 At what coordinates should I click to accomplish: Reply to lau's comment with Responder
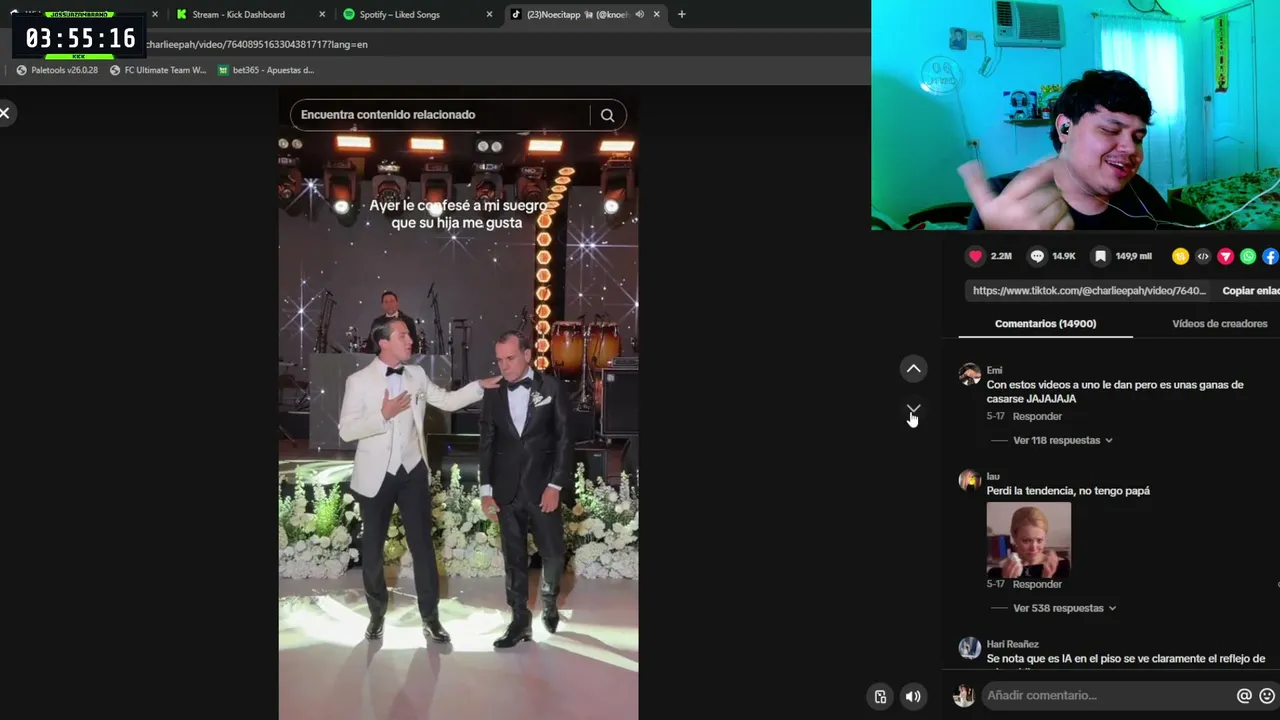(1037, 584)
